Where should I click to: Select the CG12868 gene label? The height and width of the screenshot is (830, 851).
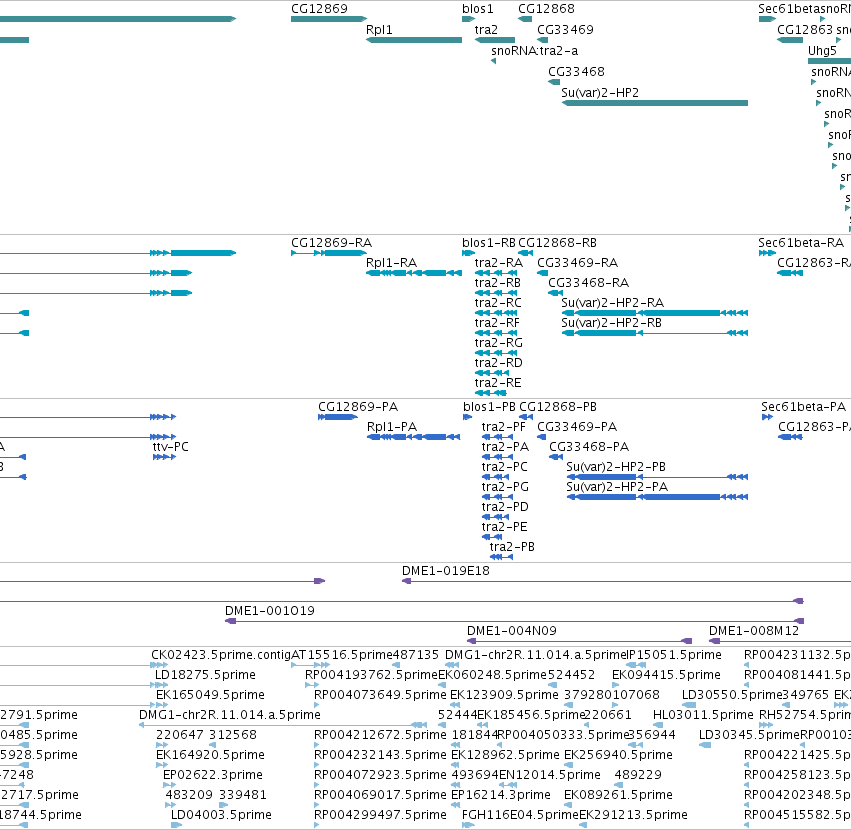point(546,9)
